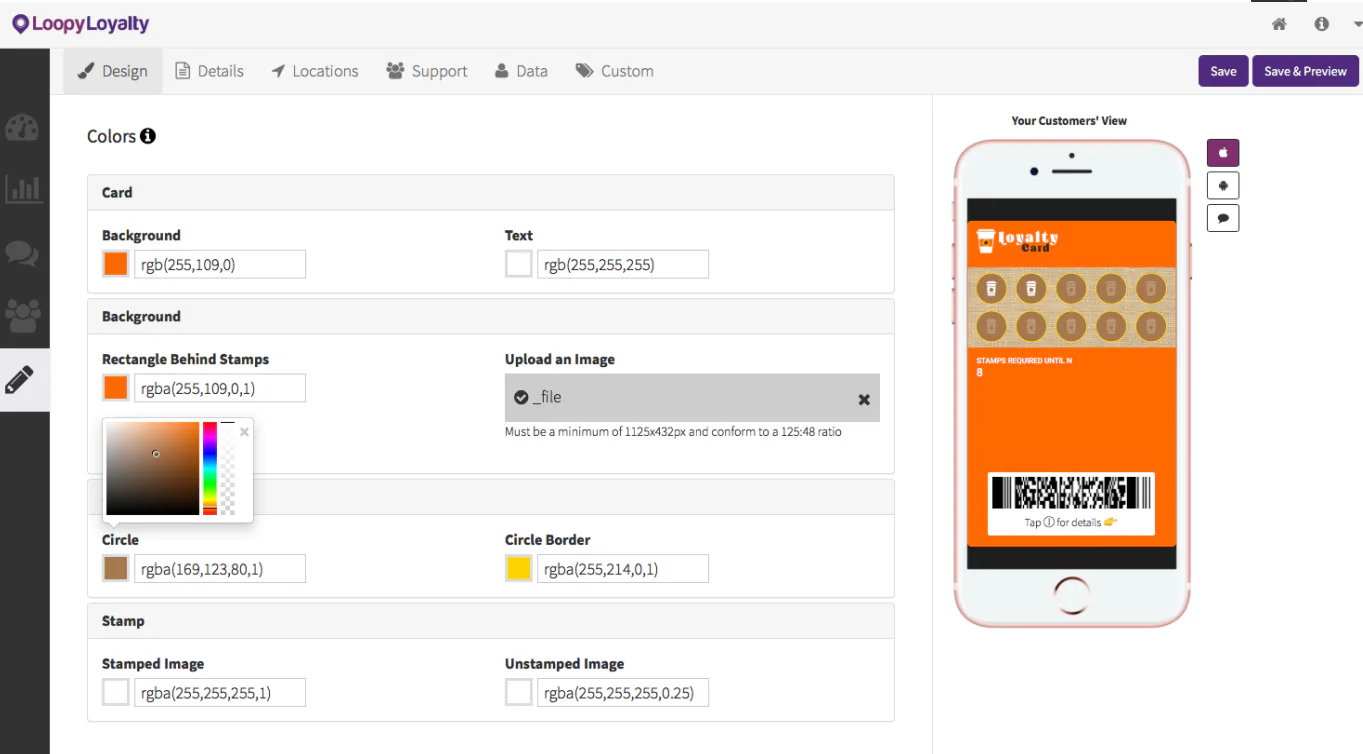Screen dimensions: 1363x754
Task: Expand the account dropdown caret in top bar
Action: [1357, 24]
